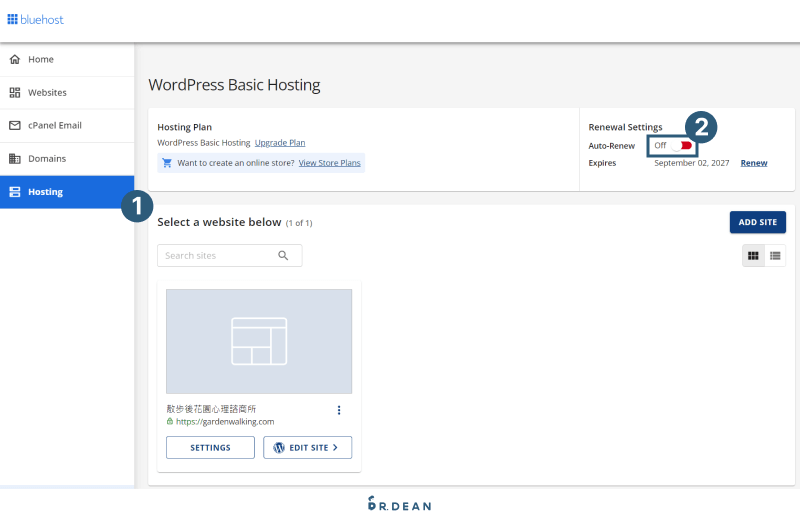
Task: Open https://gardenwalking.com link
Action: pos(225,422)
